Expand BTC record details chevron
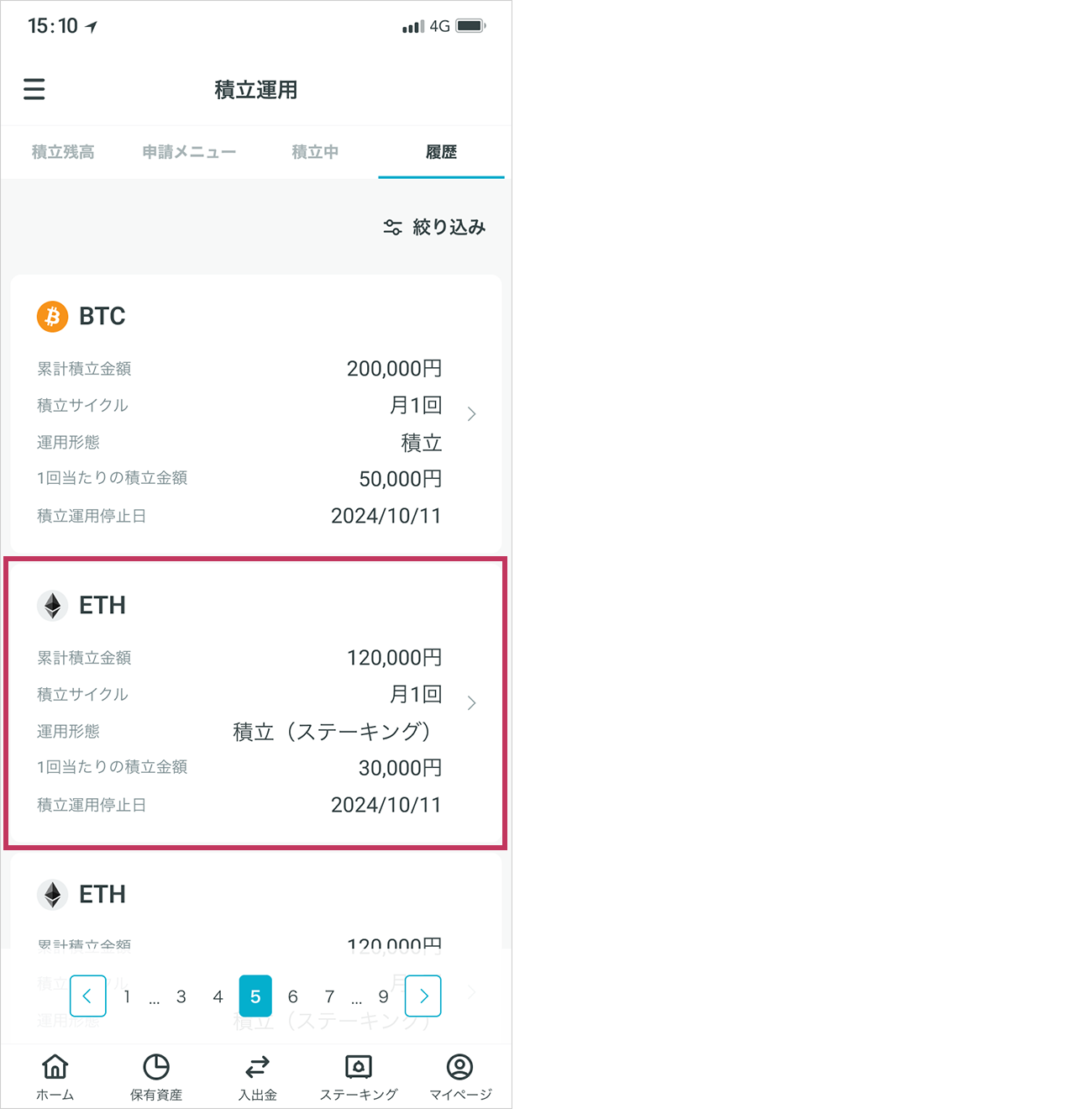This screenshot has height=1109, width=1092. 472,414
